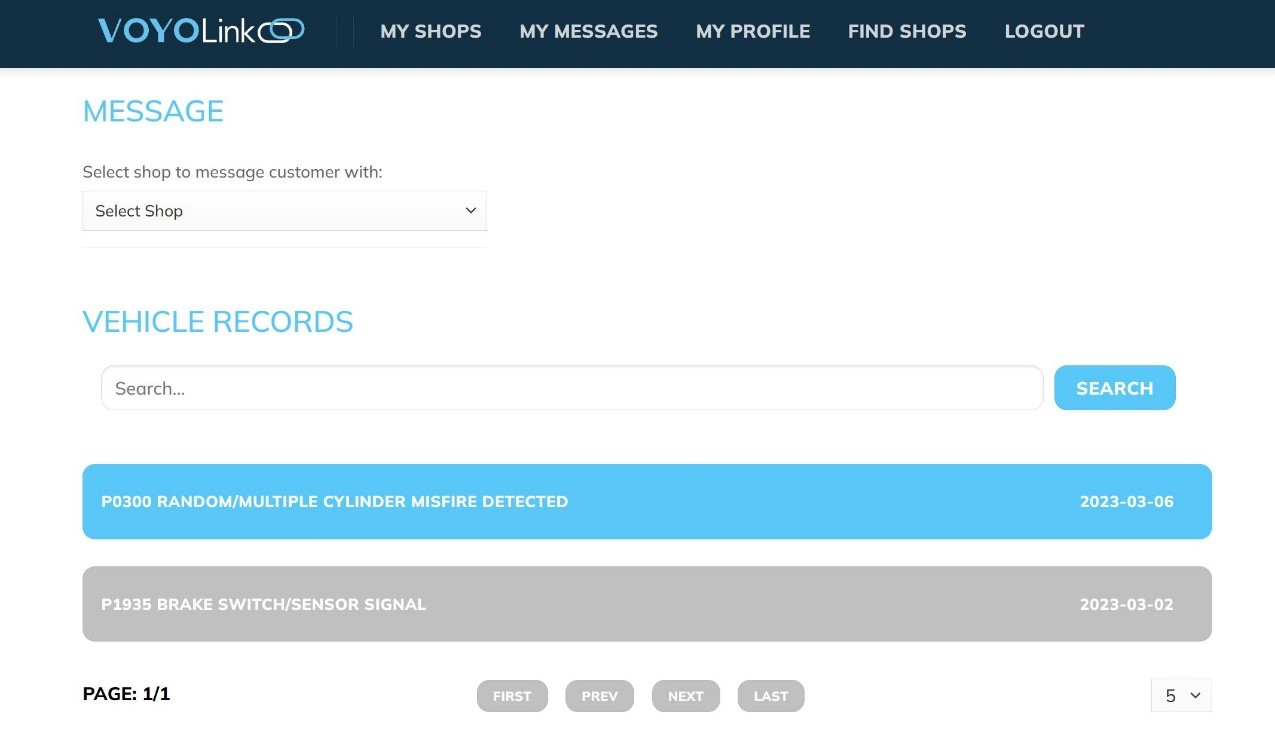Image resolution: width=1275 pixels, height=754 pixels.
Task: Advance with the Next page button
Action: tap(685, 696)
